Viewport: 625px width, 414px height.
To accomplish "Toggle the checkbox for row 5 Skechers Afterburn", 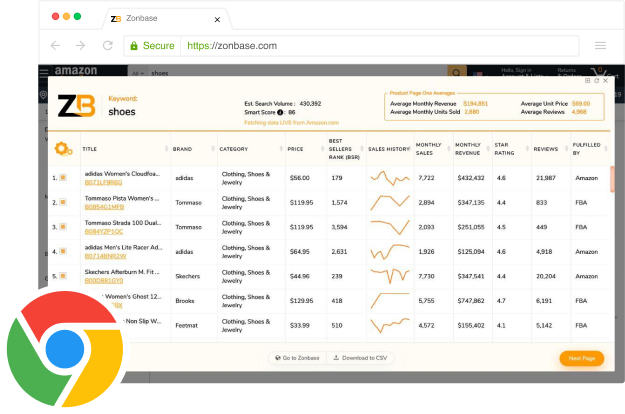I will pos(63,276).
